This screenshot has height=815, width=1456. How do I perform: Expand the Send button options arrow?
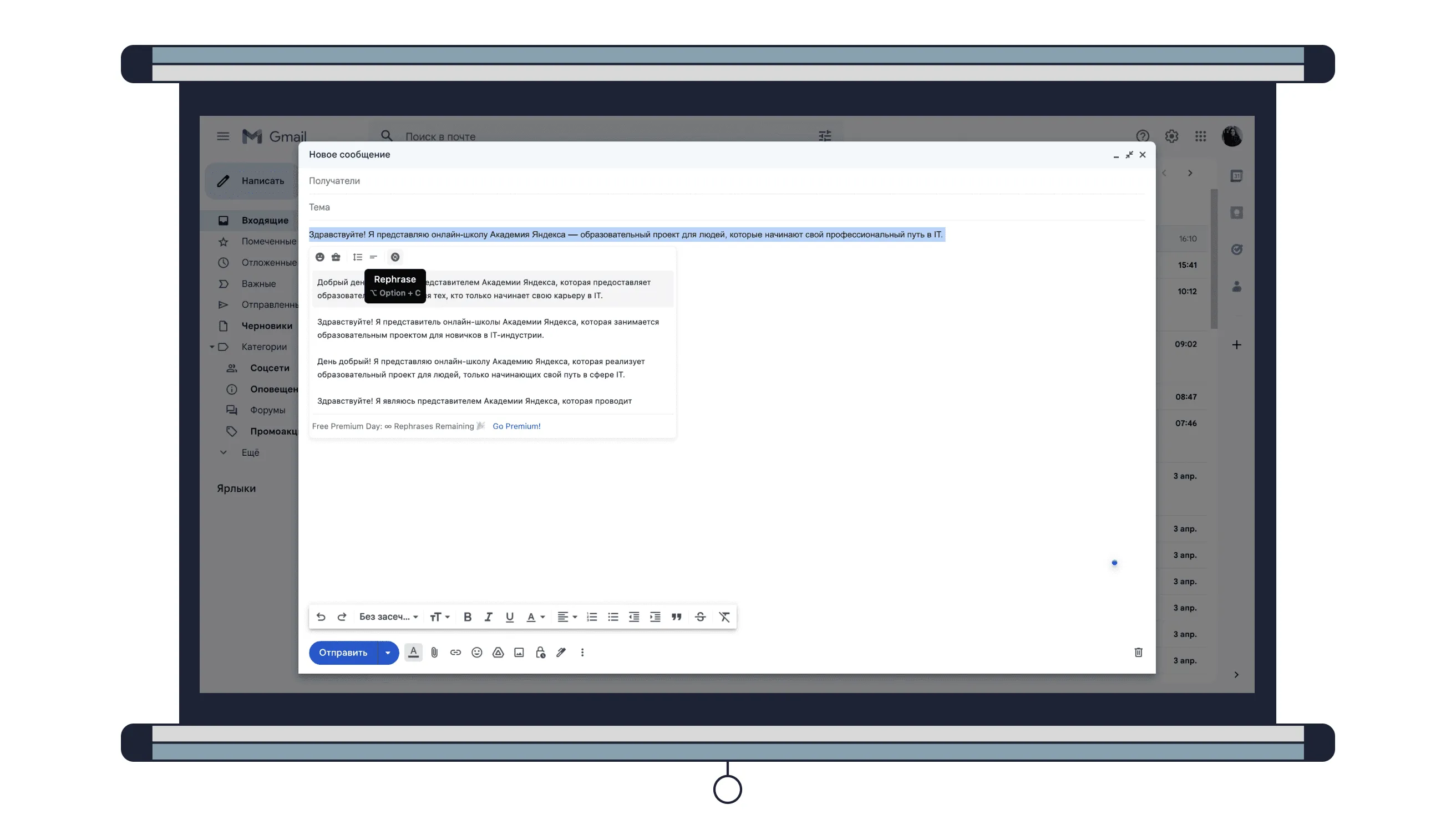click(389, 652)
